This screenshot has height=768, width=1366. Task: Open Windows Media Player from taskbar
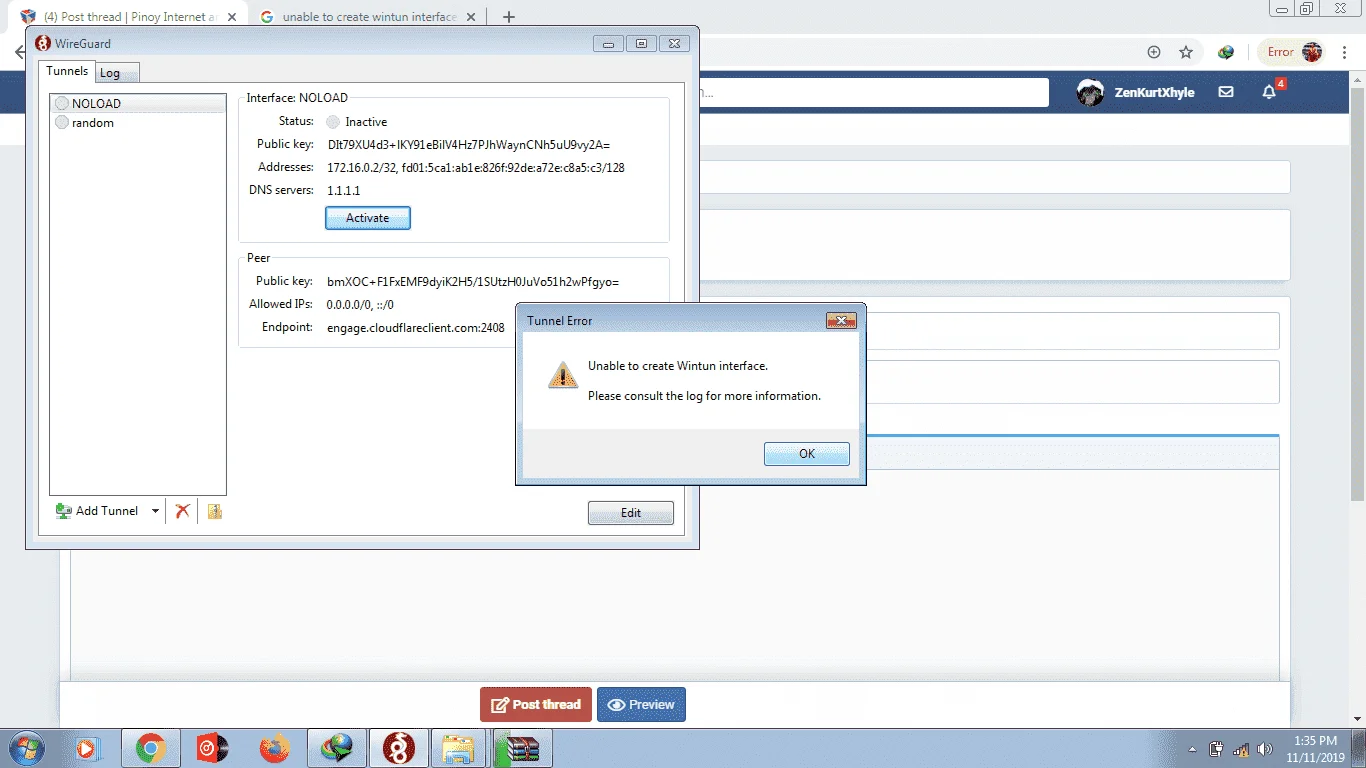click(88, 748)
